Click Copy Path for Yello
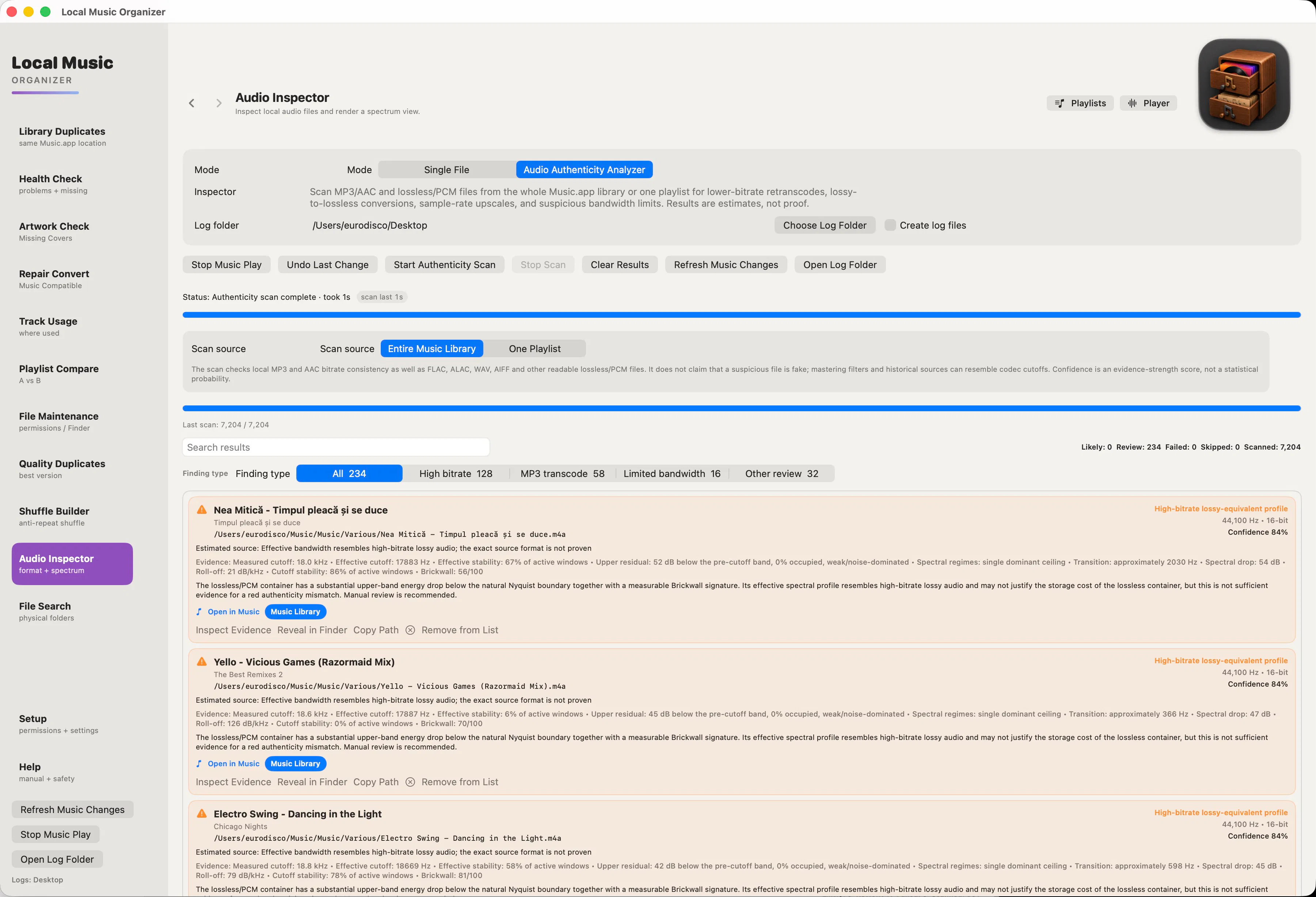1316x897 pixels. point(376,782)
